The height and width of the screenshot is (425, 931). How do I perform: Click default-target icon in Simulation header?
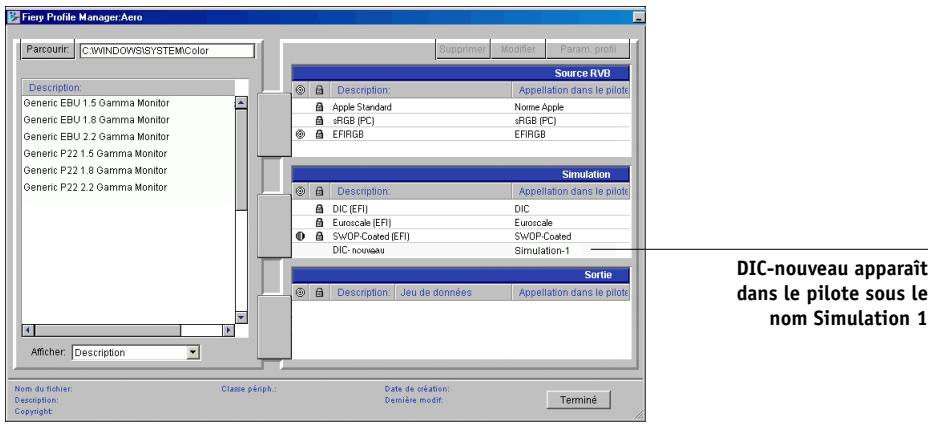[x=300, y=191]
